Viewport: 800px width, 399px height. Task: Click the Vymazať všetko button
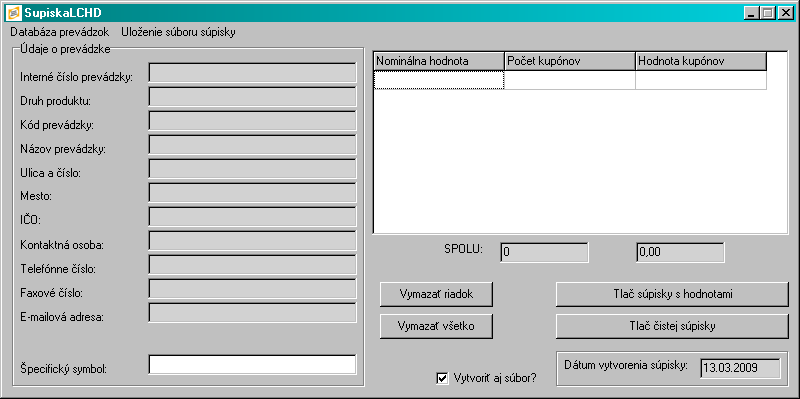436,326
